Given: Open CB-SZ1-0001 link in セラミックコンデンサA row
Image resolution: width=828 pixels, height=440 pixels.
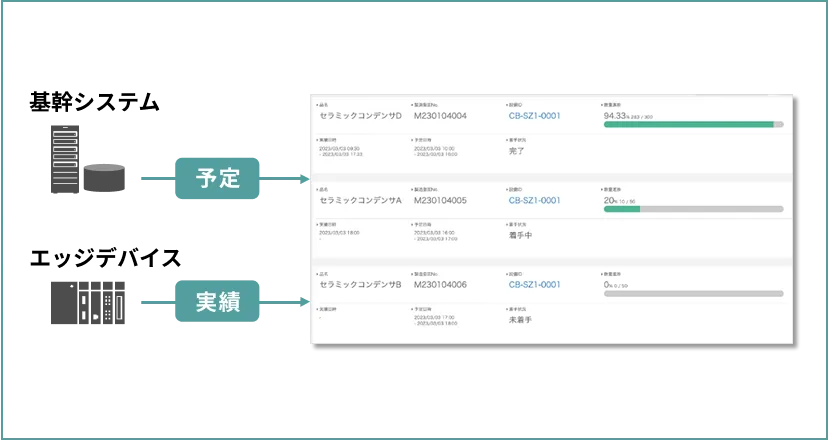Looking at the screenshot, I should [534, 201].
